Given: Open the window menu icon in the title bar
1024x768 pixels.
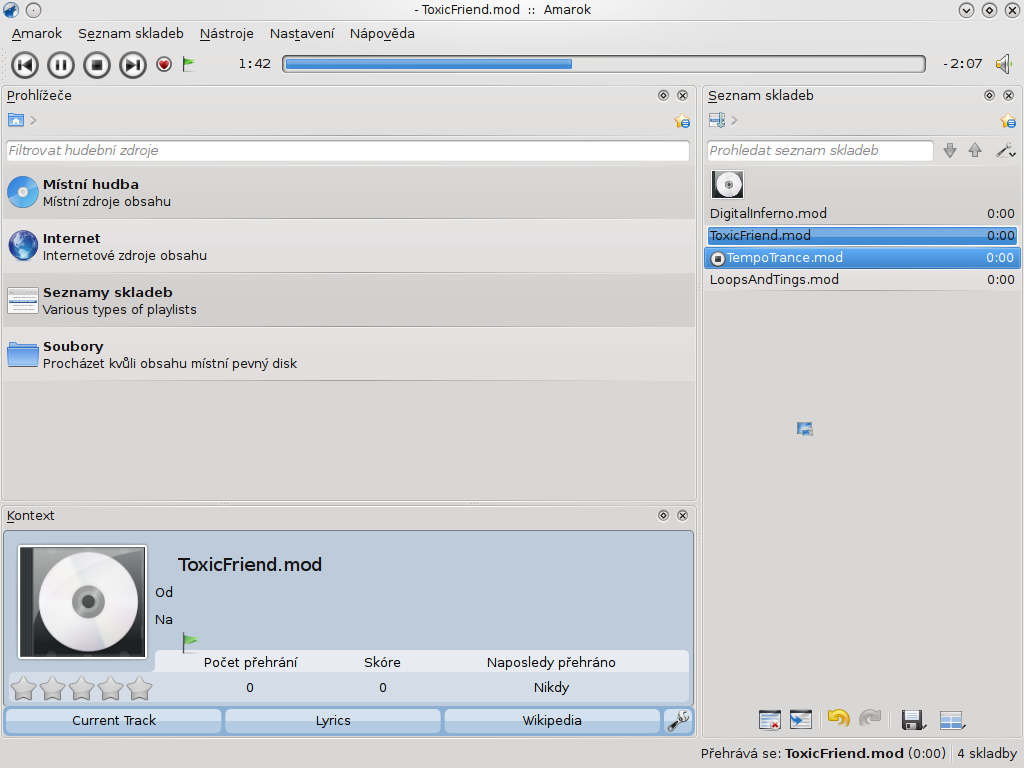Looking at the screenshot, I should pos(11,10).
